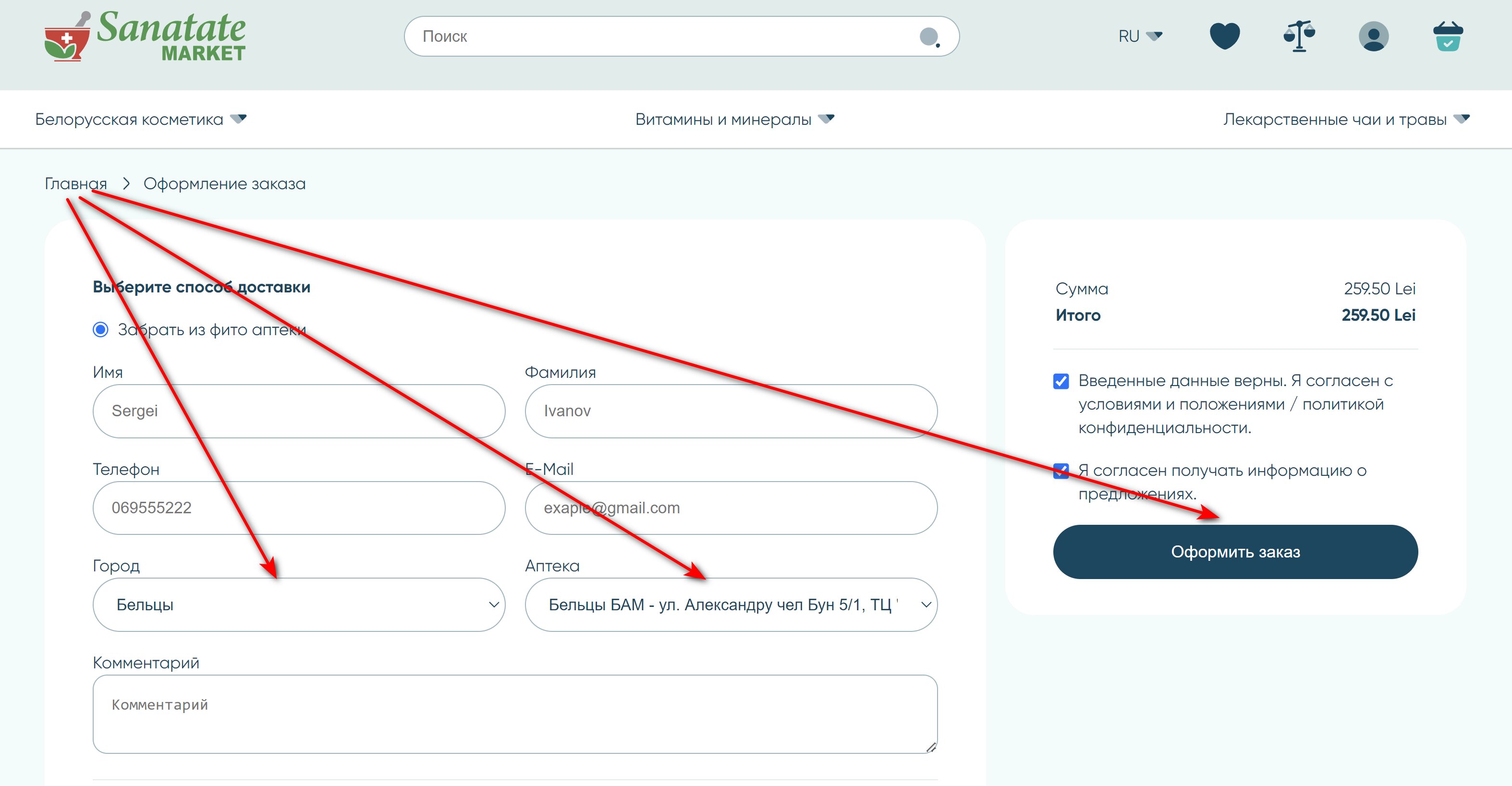Click the Выберите способ доставки heading
The height and width of the screenshot is (786, 1512).
(201, 287)
